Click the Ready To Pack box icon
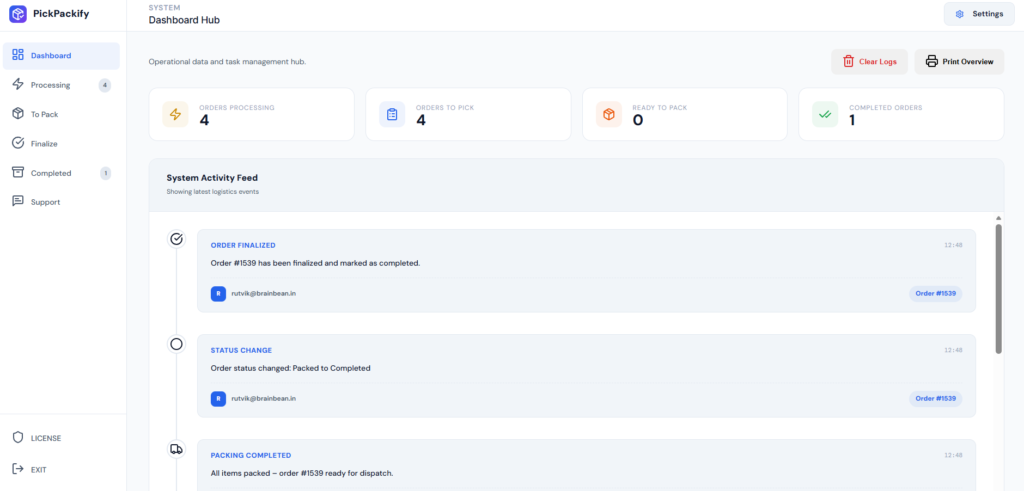 tap(609, 114)
